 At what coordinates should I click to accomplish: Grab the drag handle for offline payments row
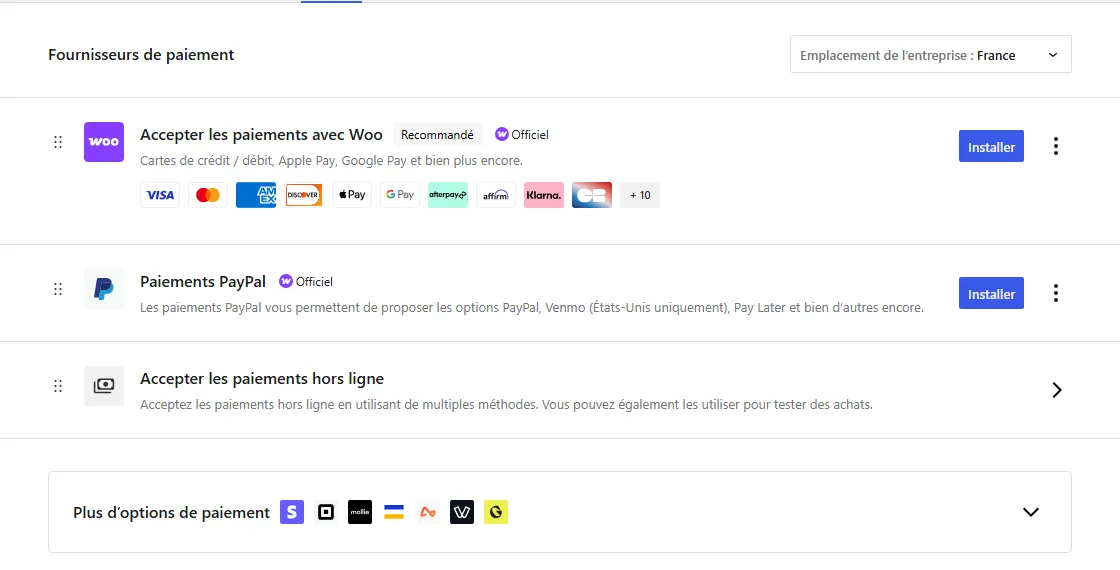(x=58, y=386)
